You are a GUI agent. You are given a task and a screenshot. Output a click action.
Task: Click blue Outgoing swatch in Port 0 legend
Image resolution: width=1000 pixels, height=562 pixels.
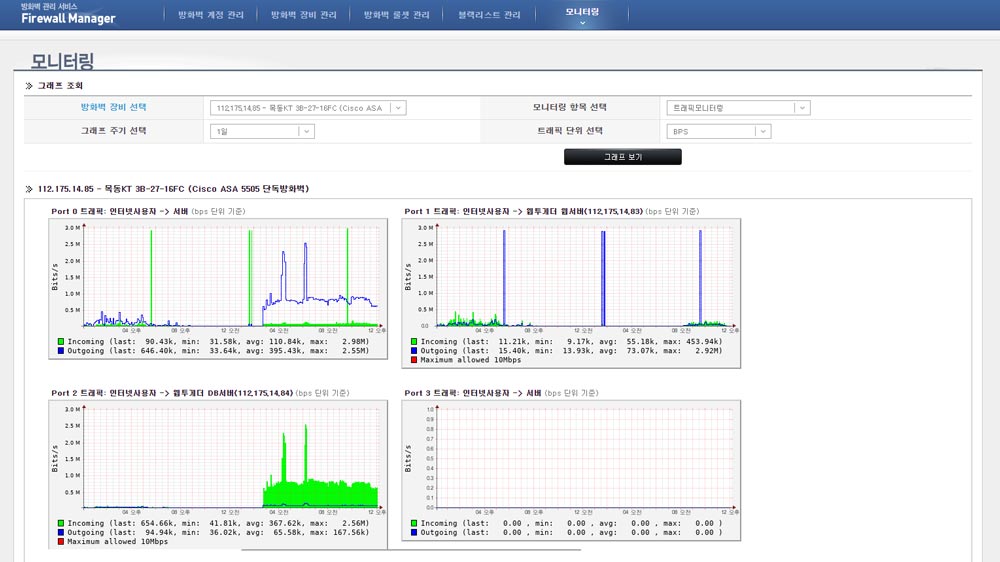pos(61,351)
